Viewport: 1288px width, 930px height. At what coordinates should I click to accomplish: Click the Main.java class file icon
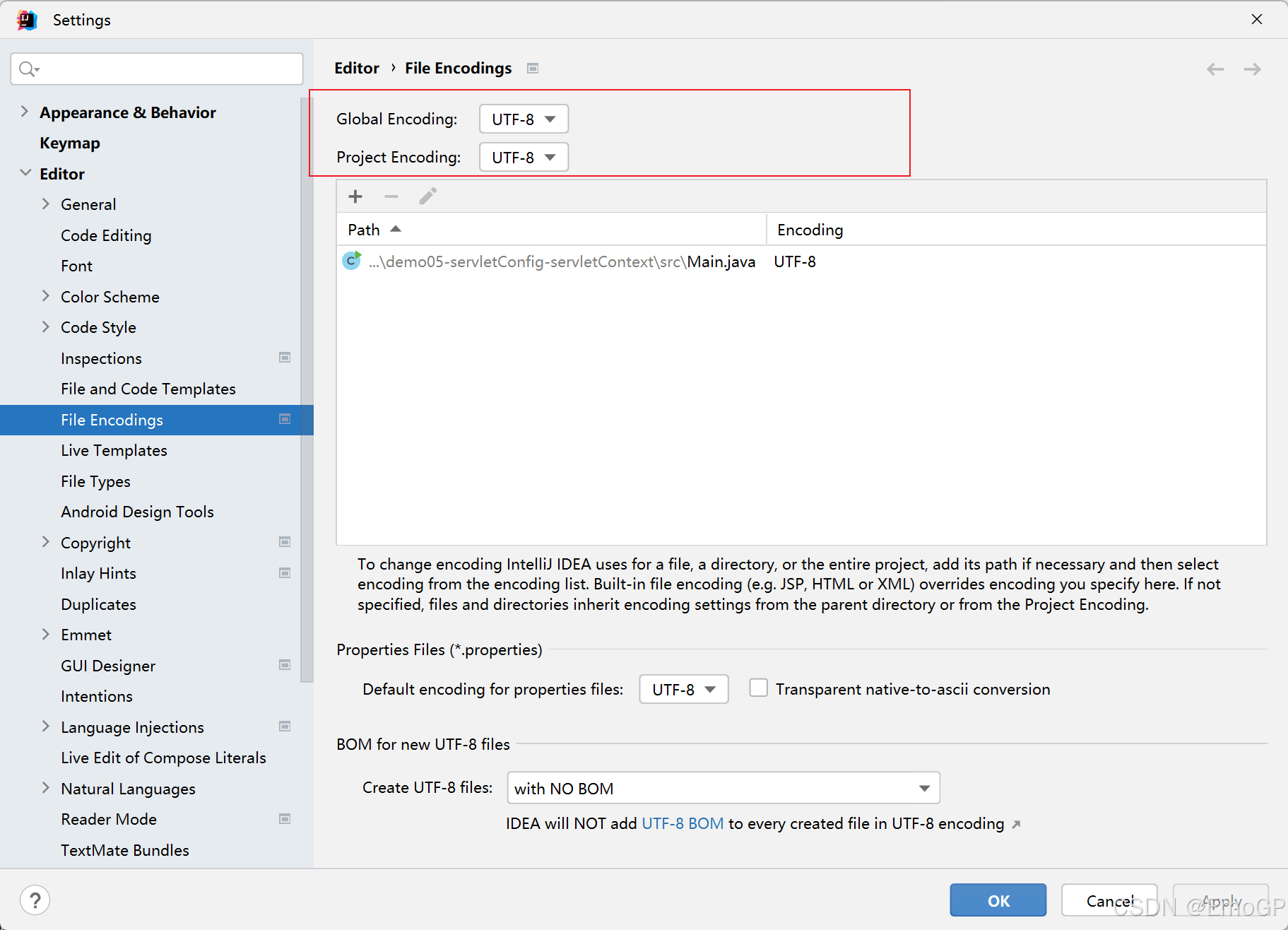coord(351,261)
